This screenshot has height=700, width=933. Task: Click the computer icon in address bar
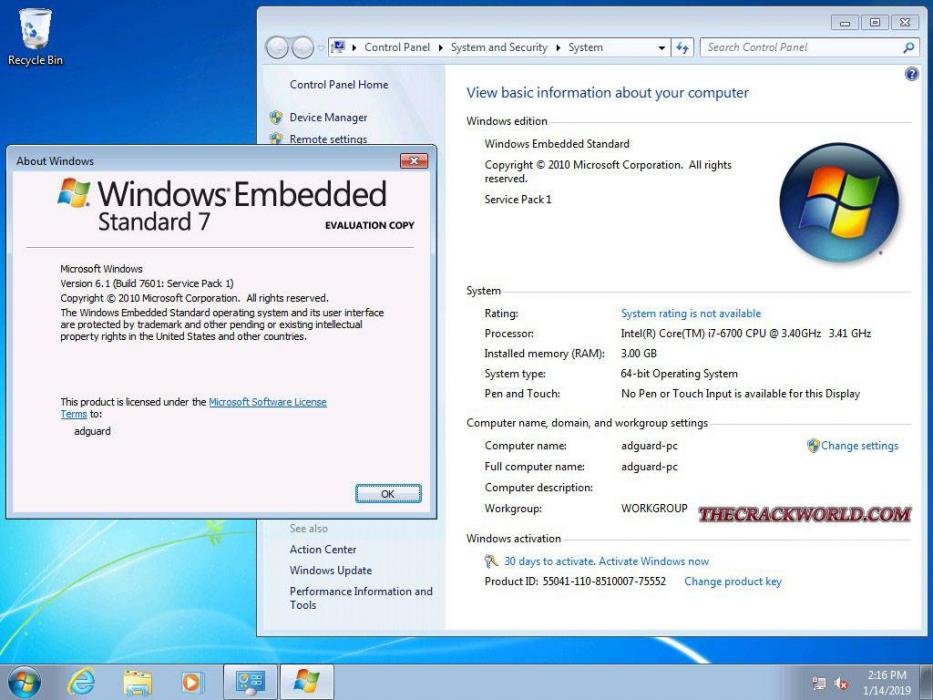[x=338, y=47]
